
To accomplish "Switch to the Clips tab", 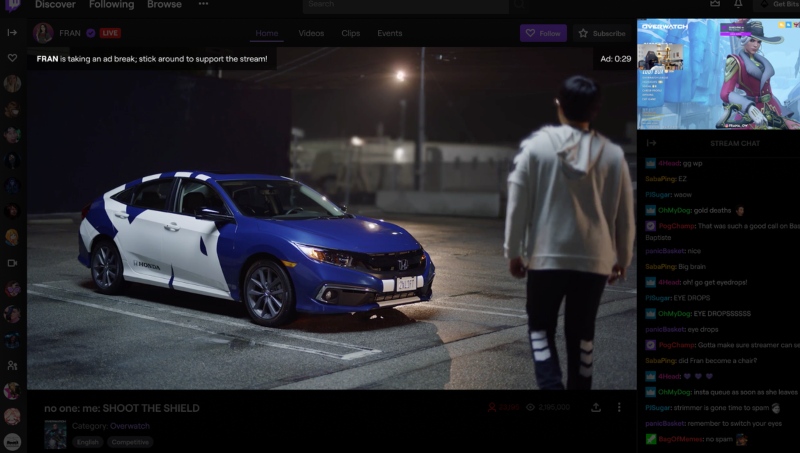I will pos(351,33).
